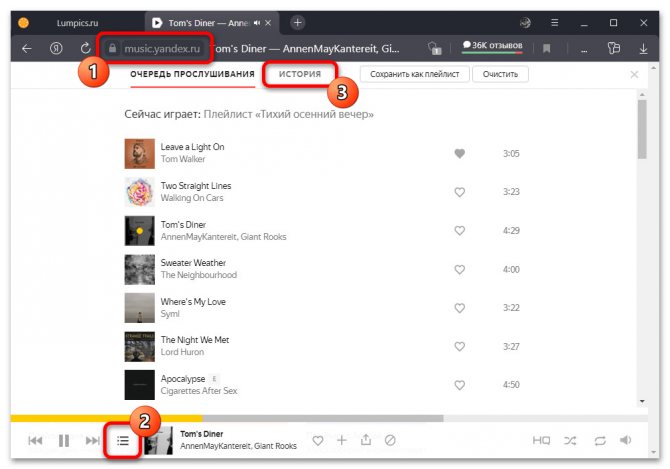The image size is (670, 469).
Task: Go back using the browser back arrow
Action: tap(26, 49)
